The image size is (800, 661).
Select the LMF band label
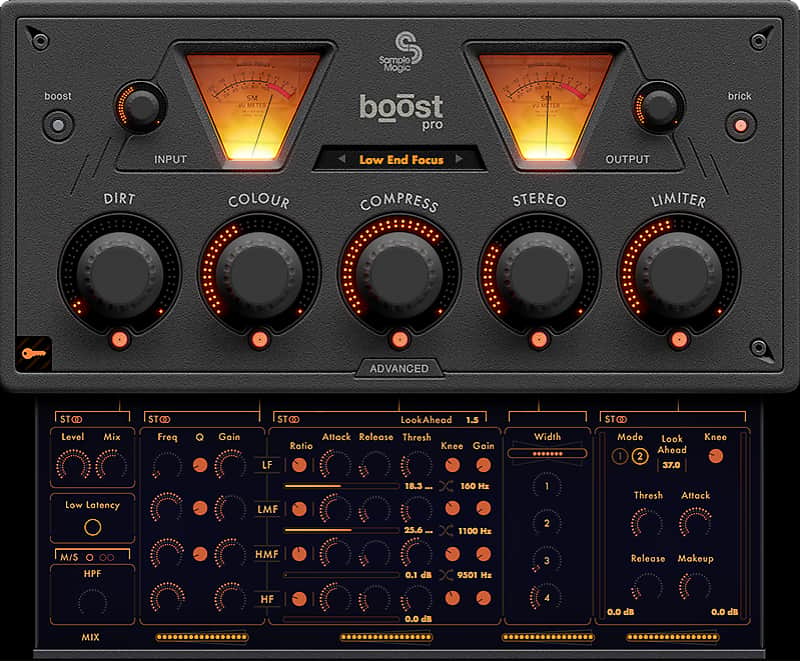(x=267, y=509)
